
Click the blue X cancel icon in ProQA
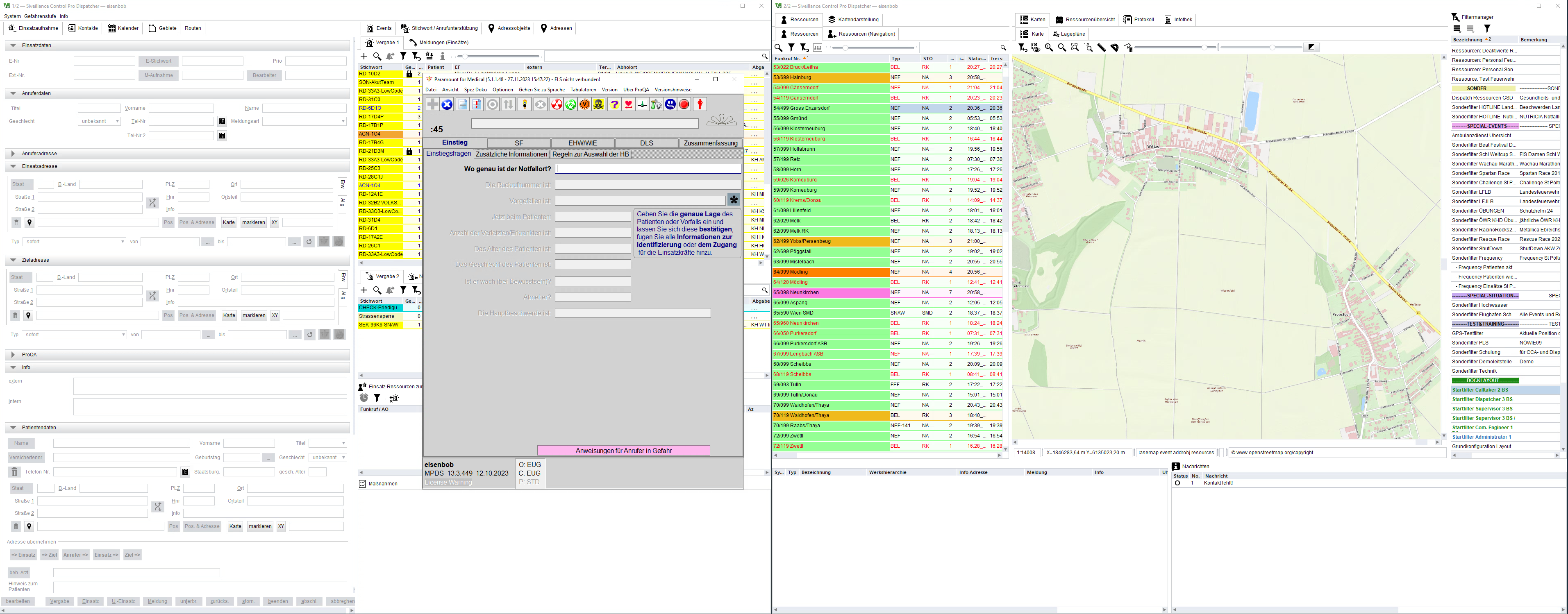point(447,105)
